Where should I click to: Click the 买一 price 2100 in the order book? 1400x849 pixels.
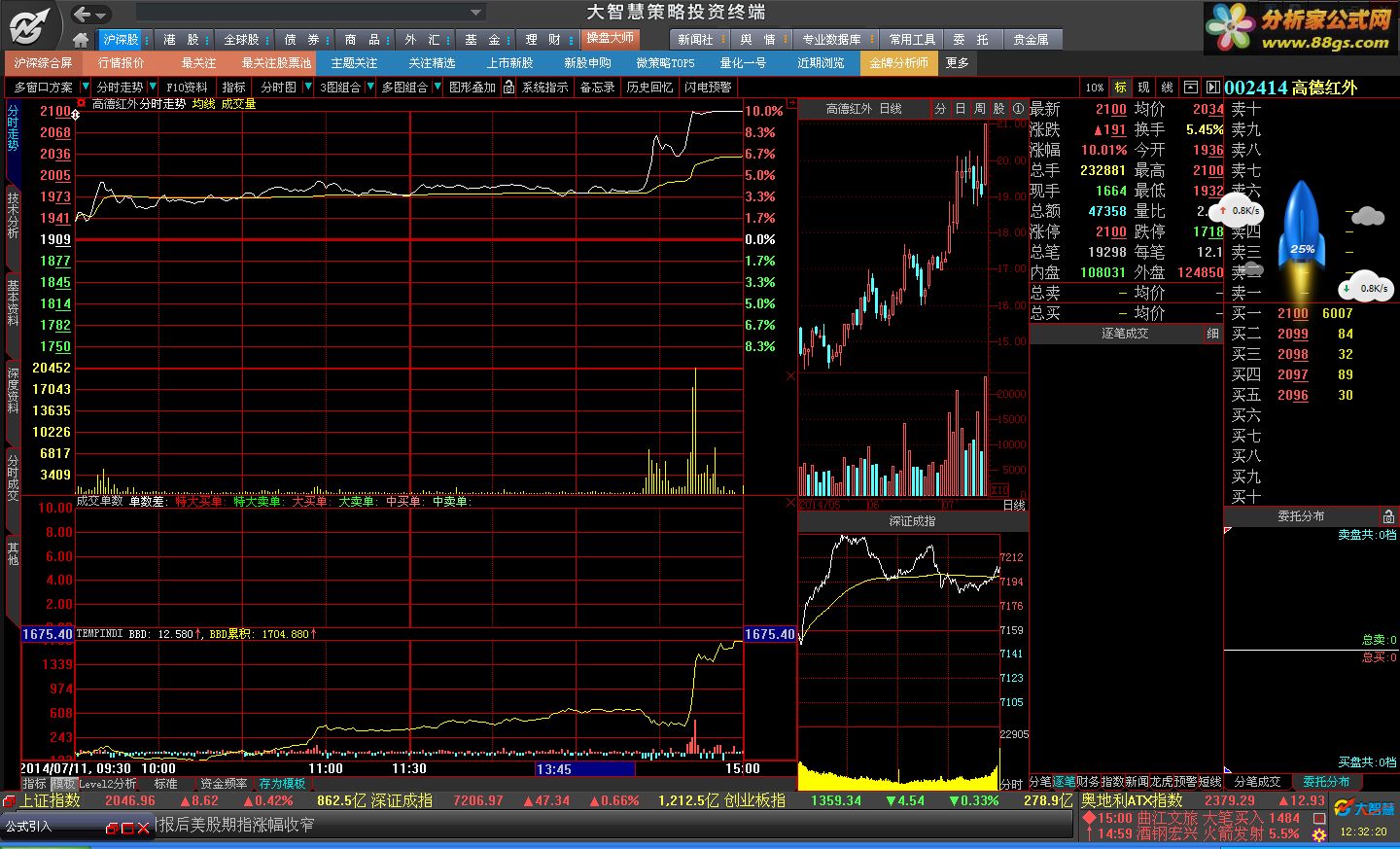[1292, 313]
